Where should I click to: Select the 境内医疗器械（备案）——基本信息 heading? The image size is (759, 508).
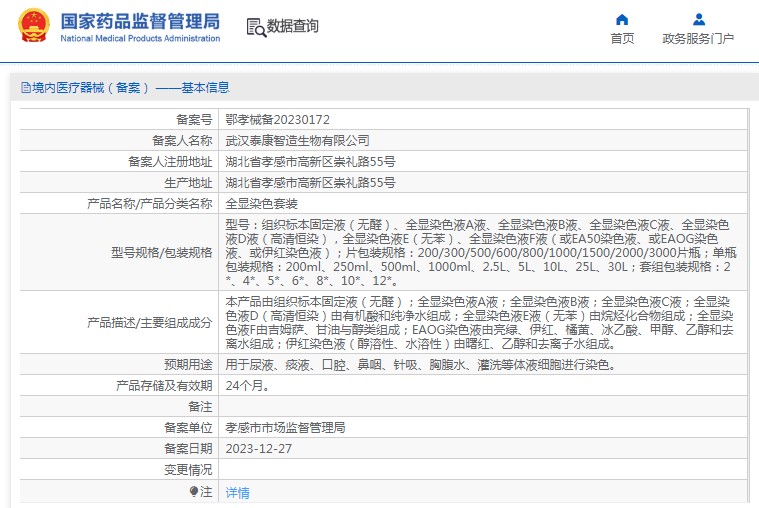click(131, 88)
